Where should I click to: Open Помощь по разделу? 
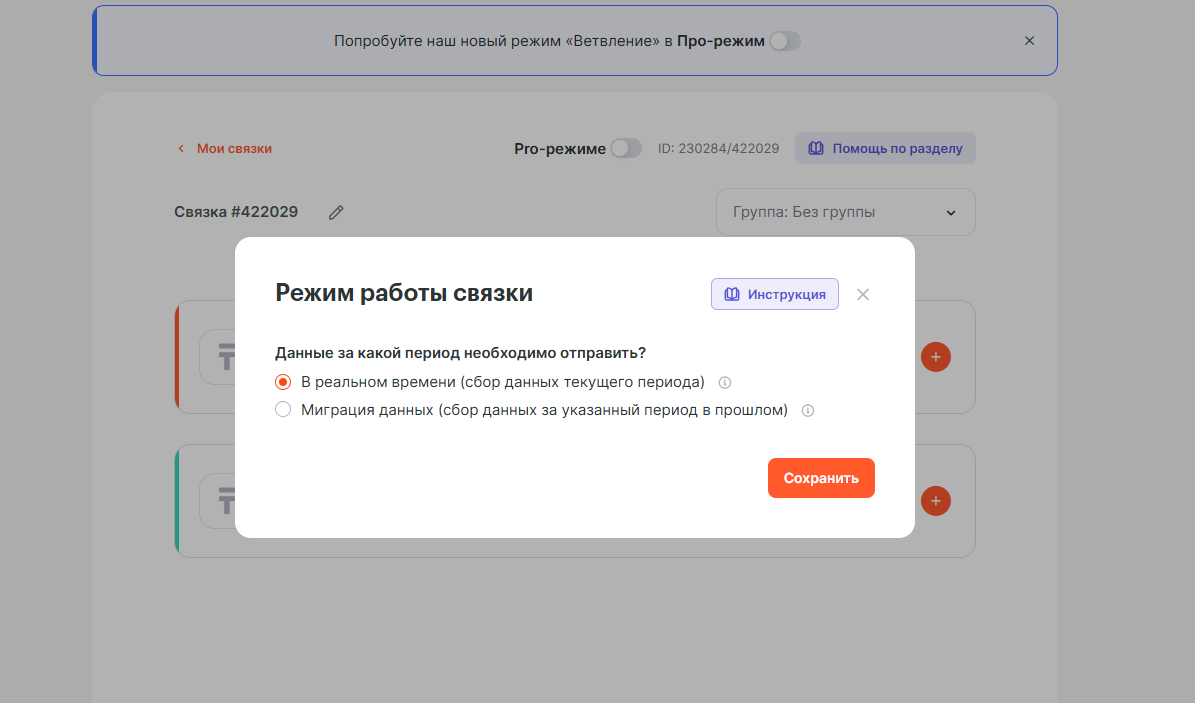(x=885, y=148)
